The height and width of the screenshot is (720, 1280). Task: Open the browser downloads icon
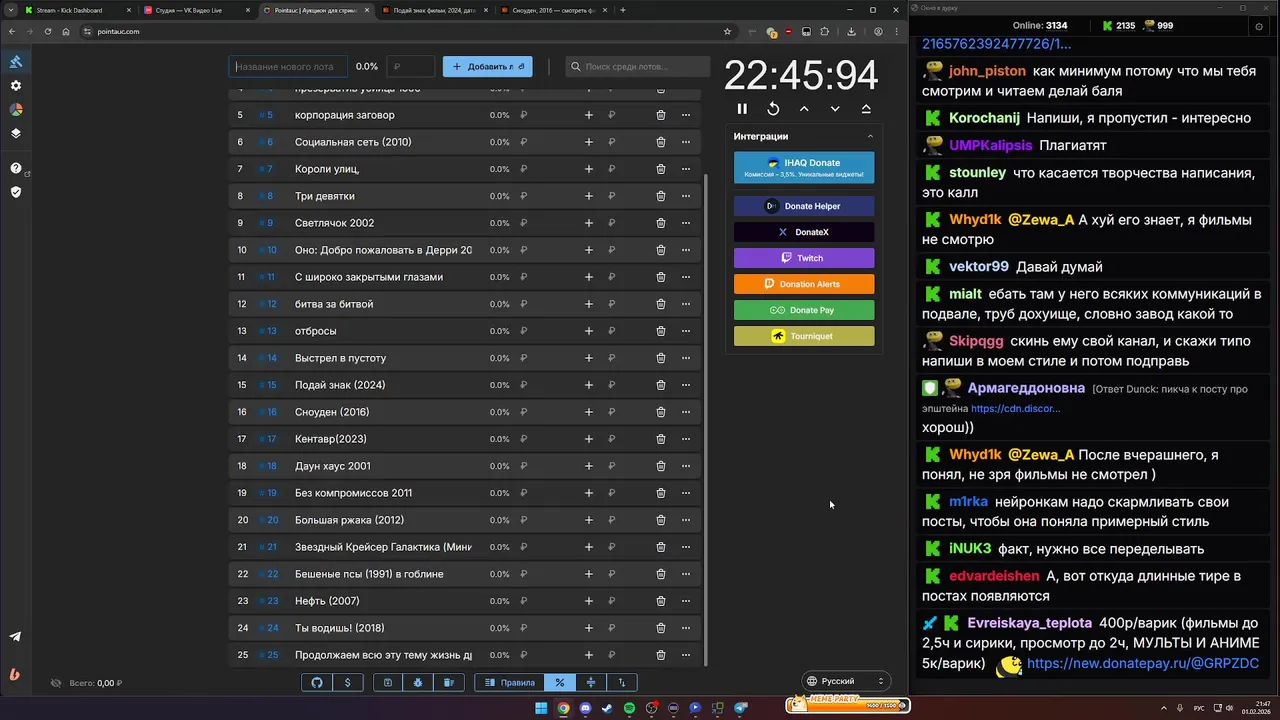[x=851, y=31]
